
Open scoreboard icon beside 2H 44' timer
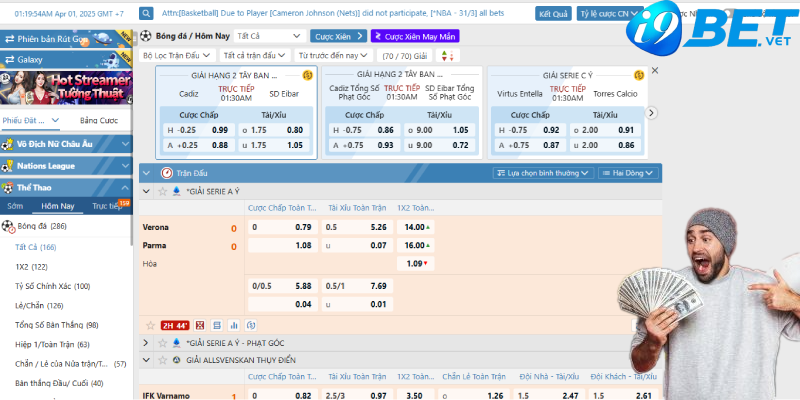pos(201,325)
